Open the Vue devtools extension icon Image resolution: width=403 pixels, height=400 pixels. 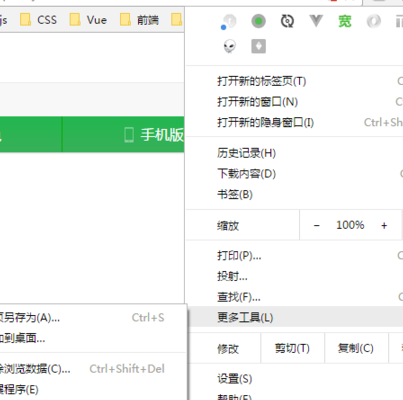(316, 21)
